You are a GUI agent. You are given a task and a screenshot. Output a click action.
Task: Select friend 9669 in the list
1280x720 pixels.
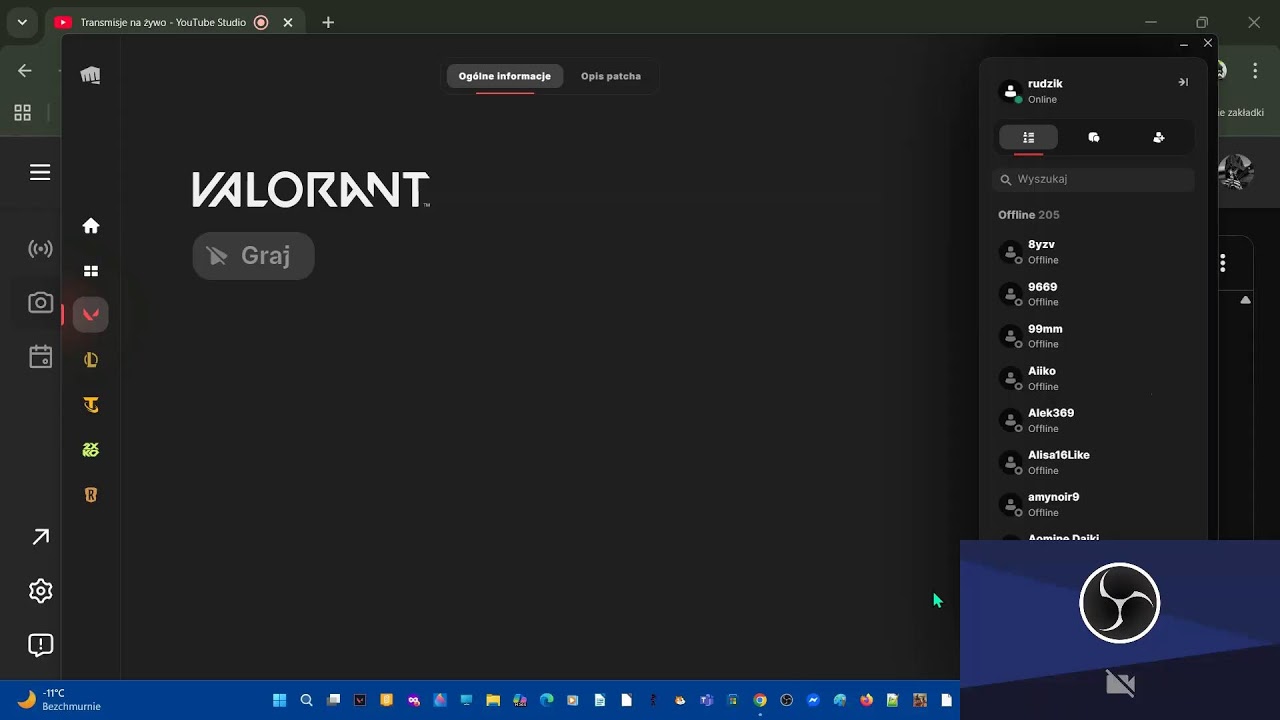(1093, 294)
